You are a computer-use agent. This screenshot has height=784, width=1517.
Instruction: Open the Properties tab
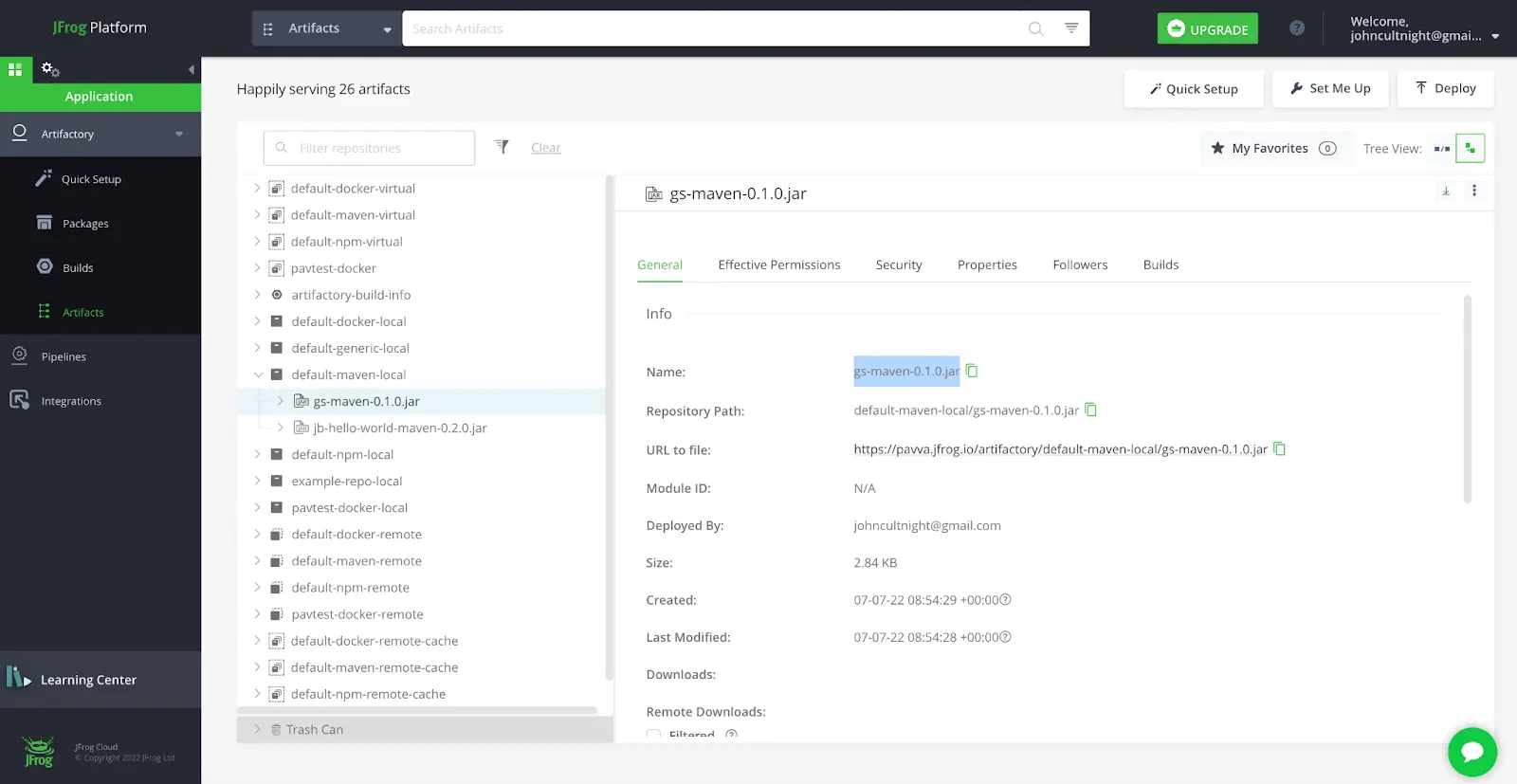click(987, 264)
